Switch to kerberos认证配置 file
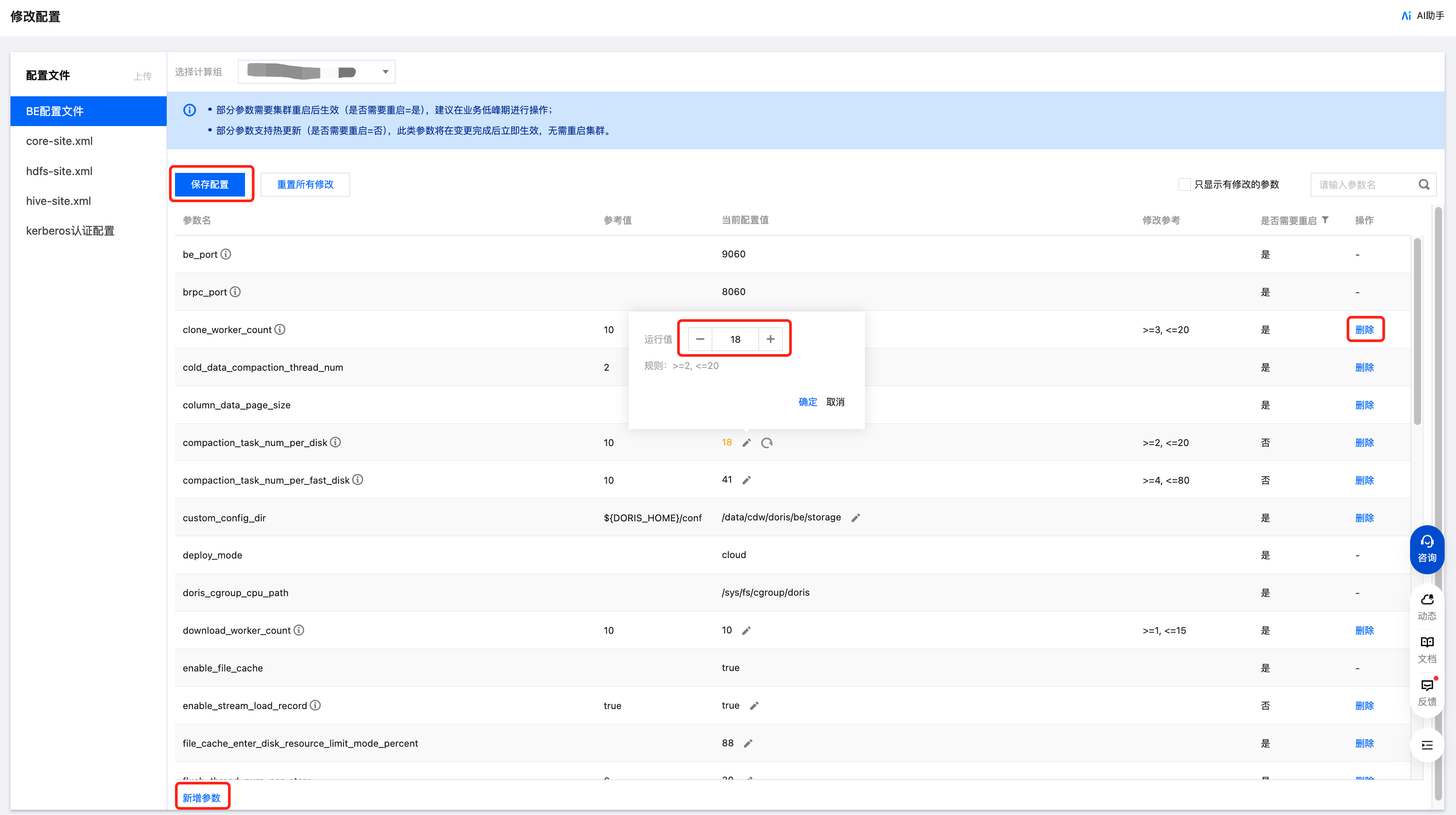 70,231
